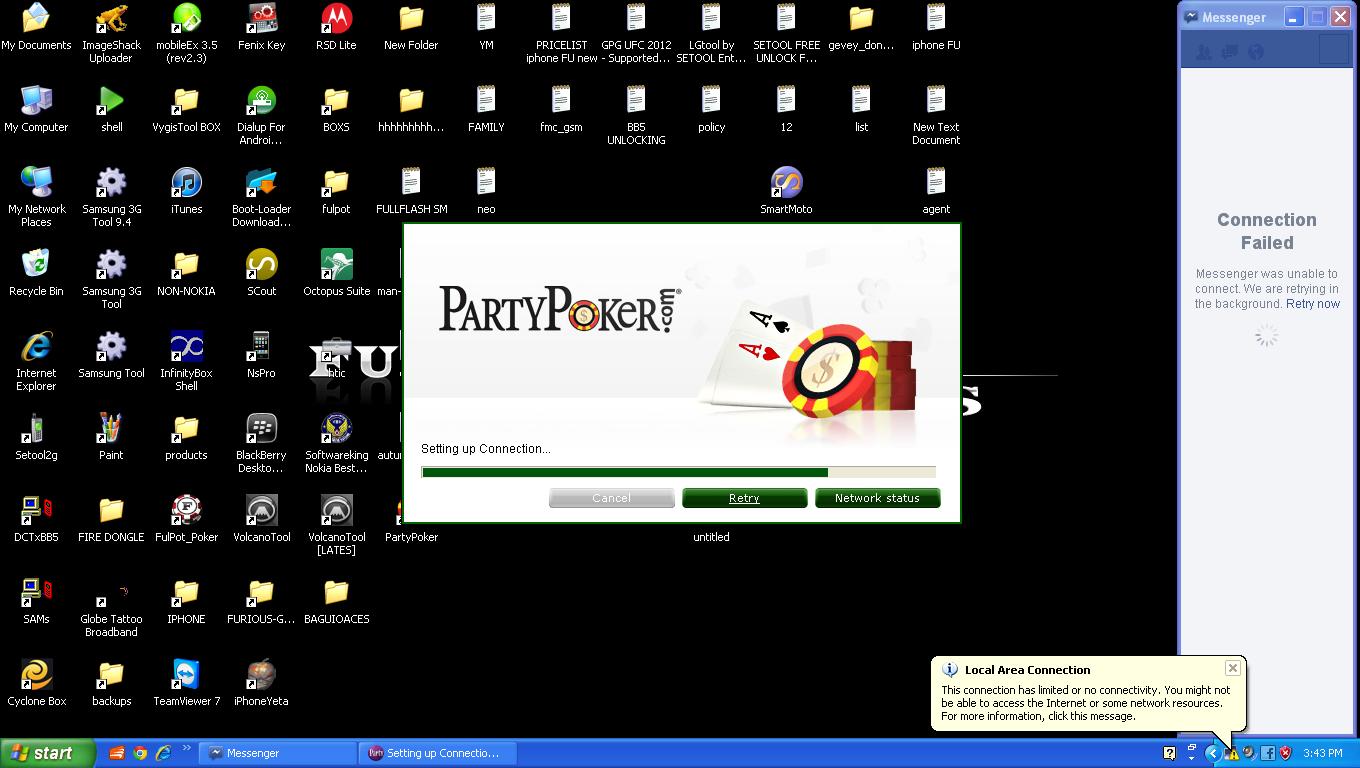
Task: Open friend requests icon in Messenger toolbar
Action: click(x=1204, y=52)
